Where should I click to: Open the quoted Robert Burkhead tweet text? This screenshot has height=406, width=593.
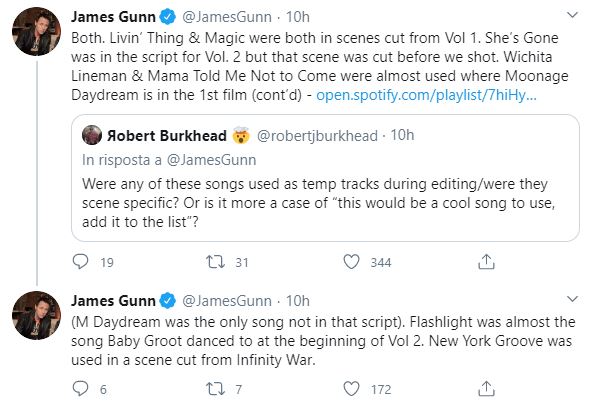(318, 203)
